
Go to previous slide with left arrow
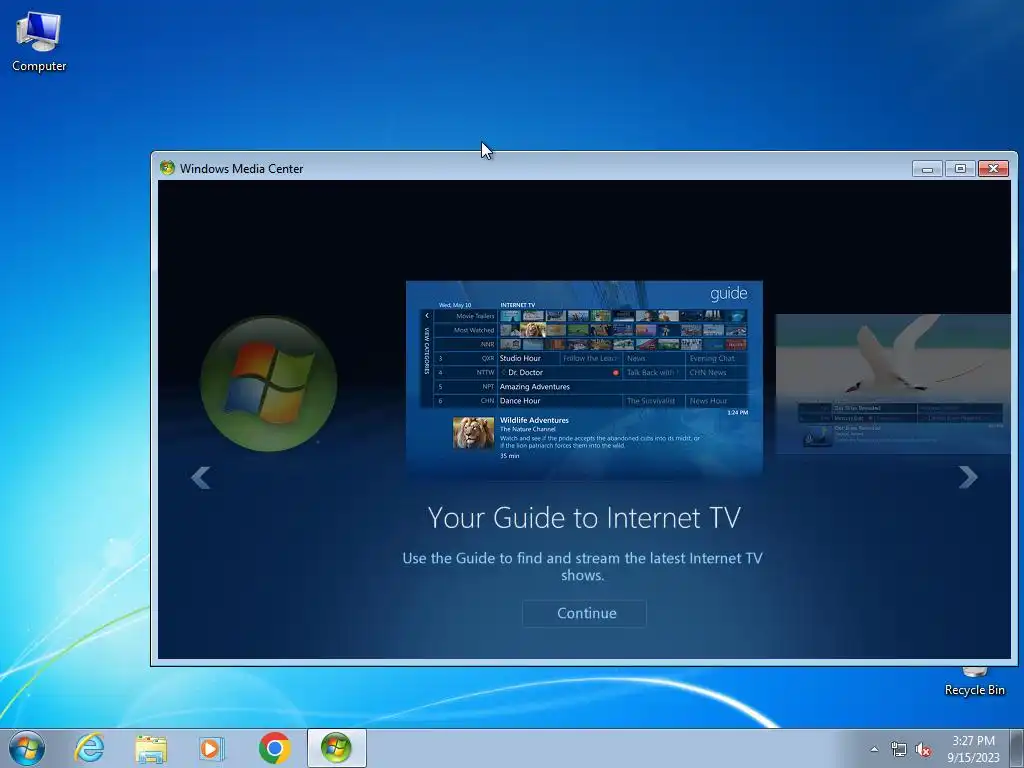coord(200,477)
